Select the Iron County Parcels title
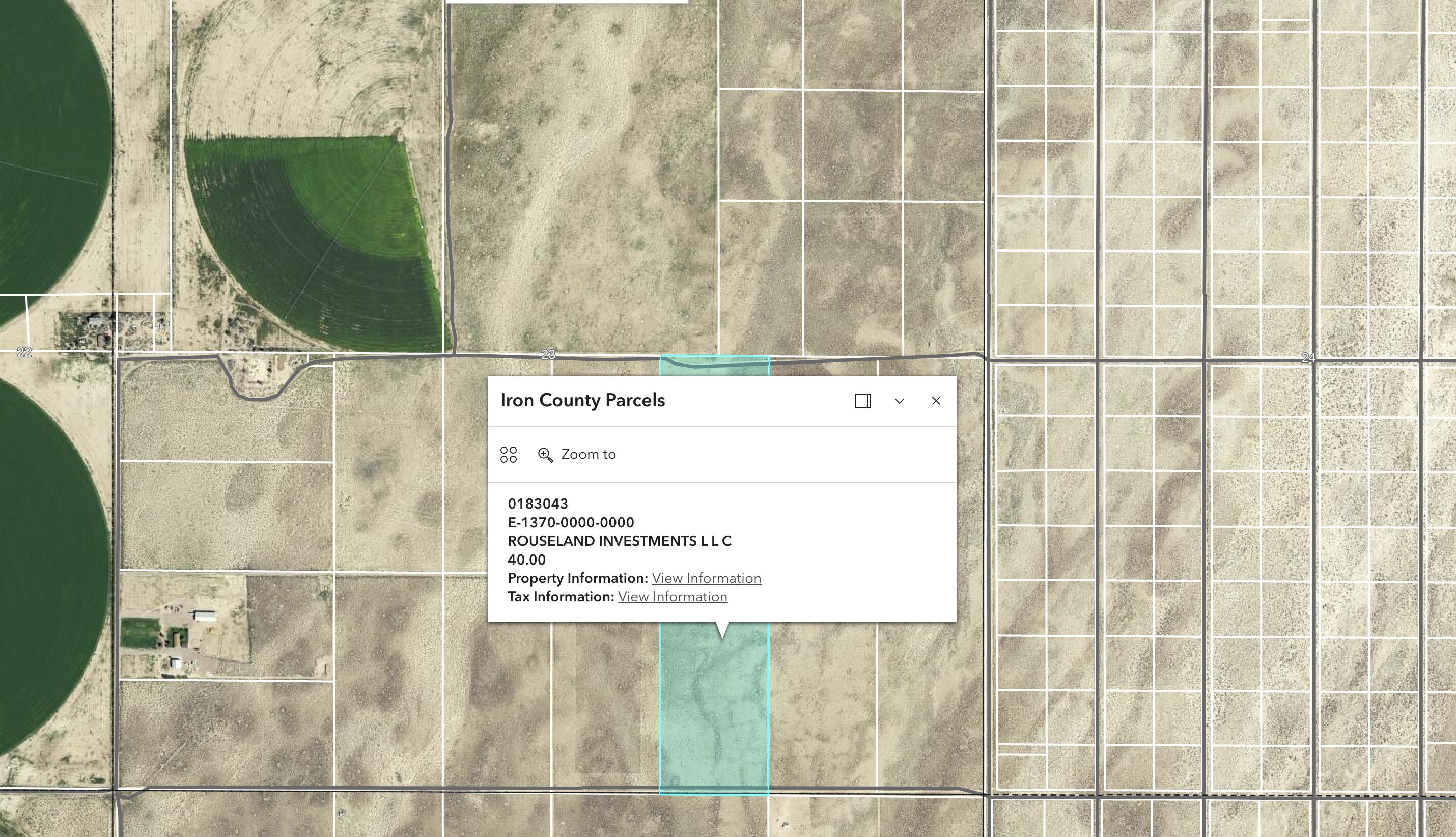The image size is (1456, 837). pyautogui.click(x=582, y=400)
